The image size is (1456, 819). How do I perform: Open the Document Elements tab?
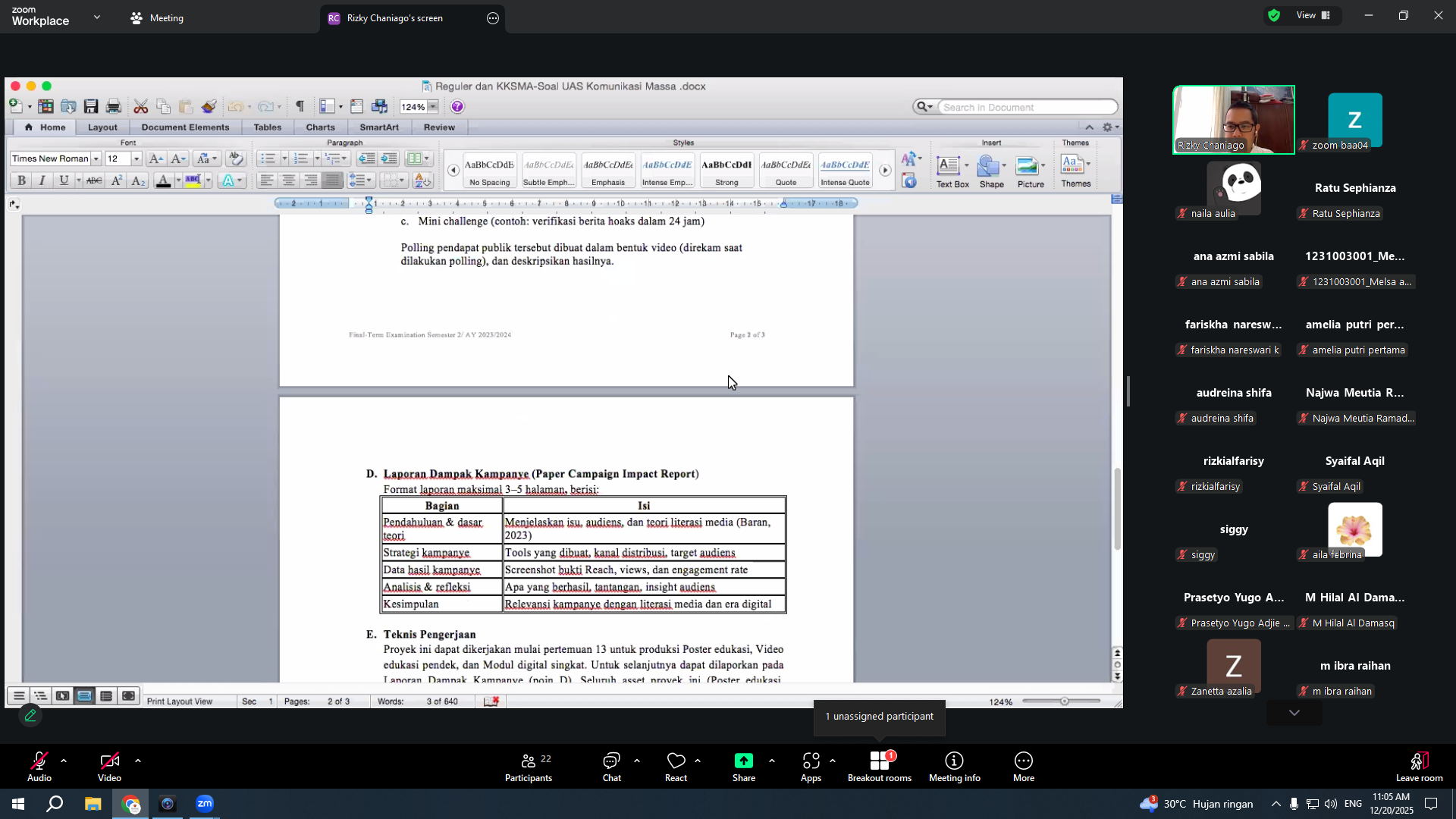(x=185, y=127)
